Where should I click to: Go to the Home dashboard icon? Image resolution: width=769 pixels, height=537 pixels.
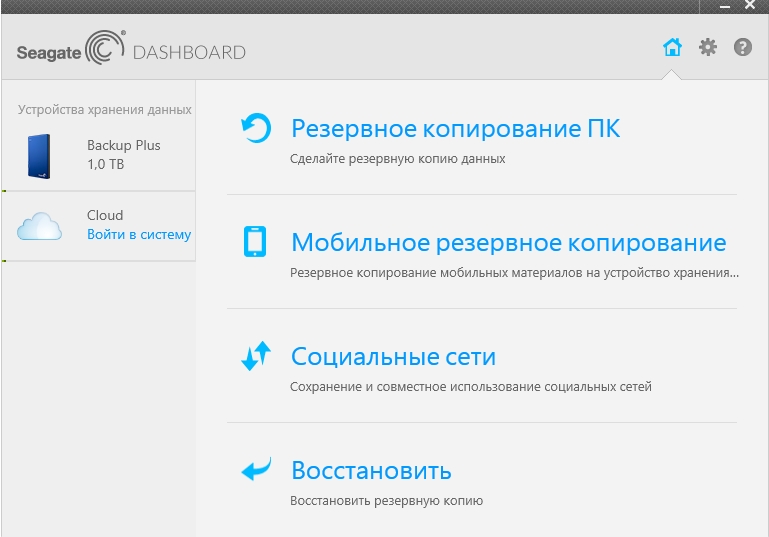(x=672, y=48)
